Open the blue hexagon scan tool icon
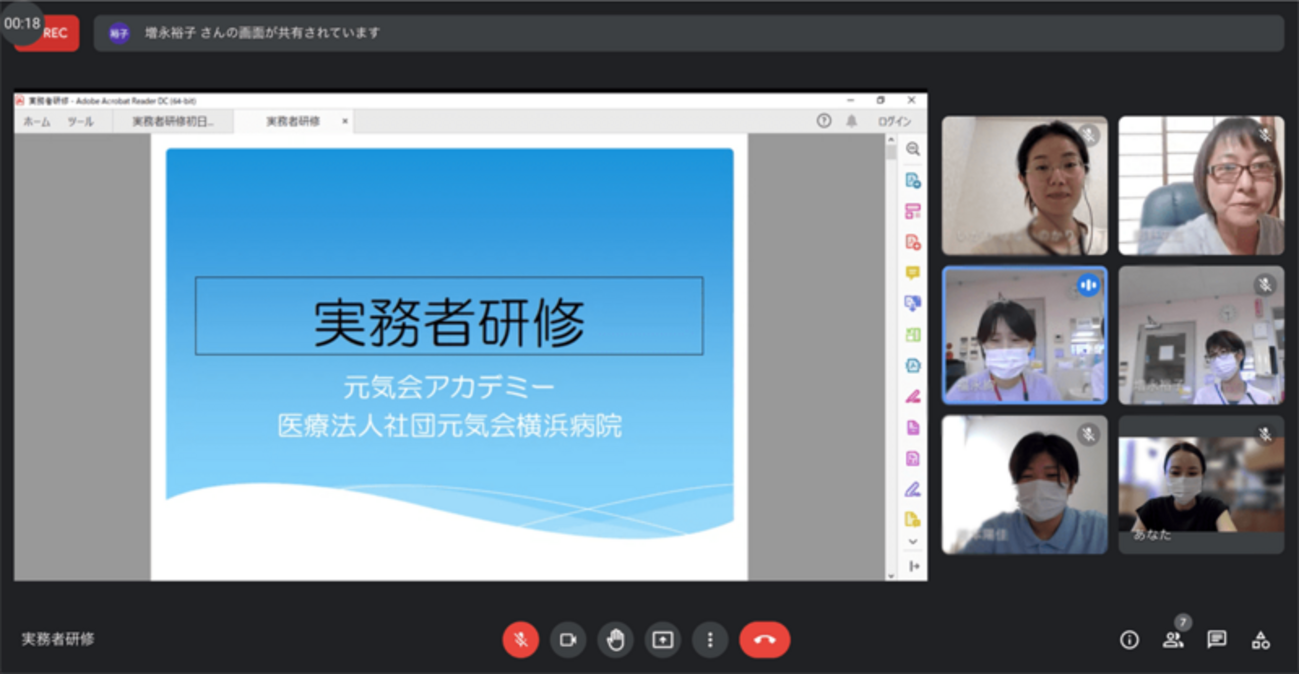Viewport: 1299px width, 674px height. 913,366
